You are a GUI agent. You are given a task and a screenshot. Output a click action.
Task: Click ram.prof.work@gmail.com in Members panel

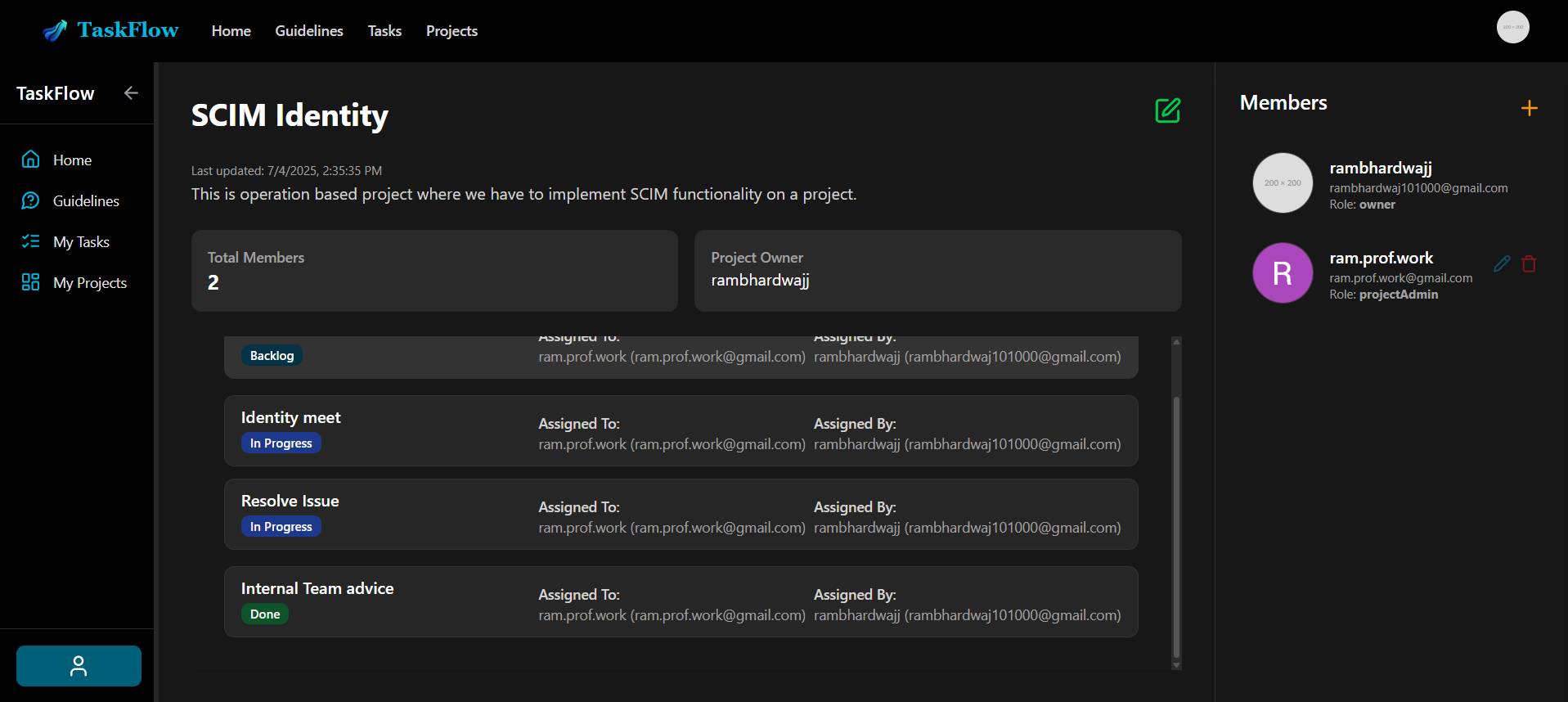point(1400,278)
